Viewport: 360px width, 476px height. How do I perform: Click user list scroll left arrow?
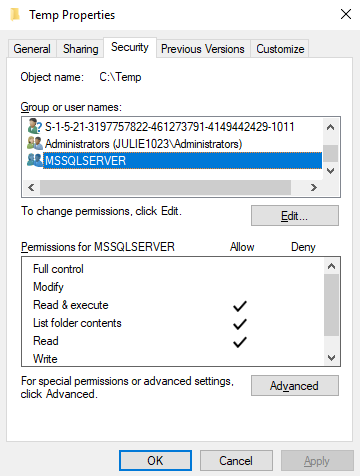point(31,187)
